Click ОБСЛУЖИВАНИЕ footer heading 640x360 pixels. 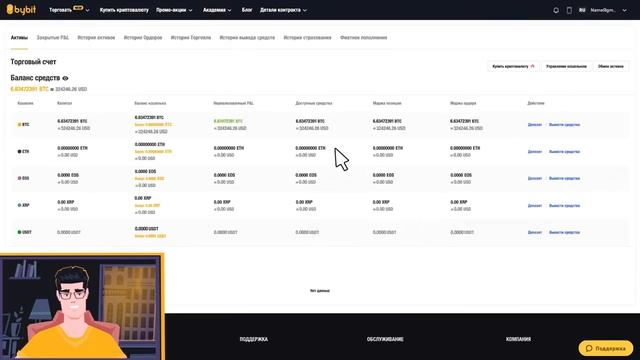coord(385,339)
